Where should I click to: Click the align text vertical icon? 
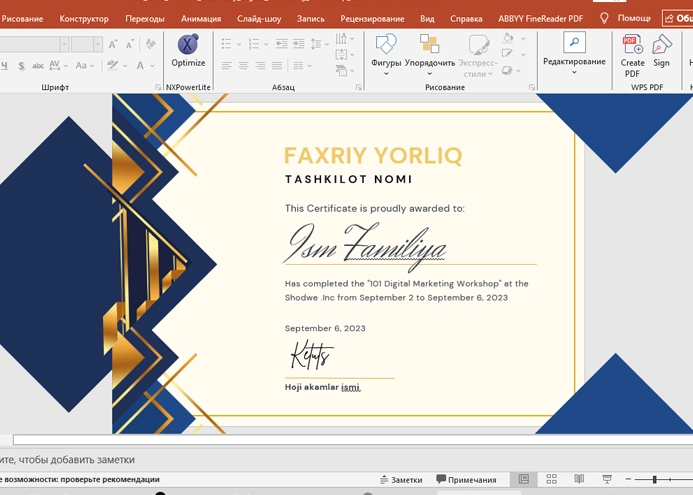click(x=341, y=54)
